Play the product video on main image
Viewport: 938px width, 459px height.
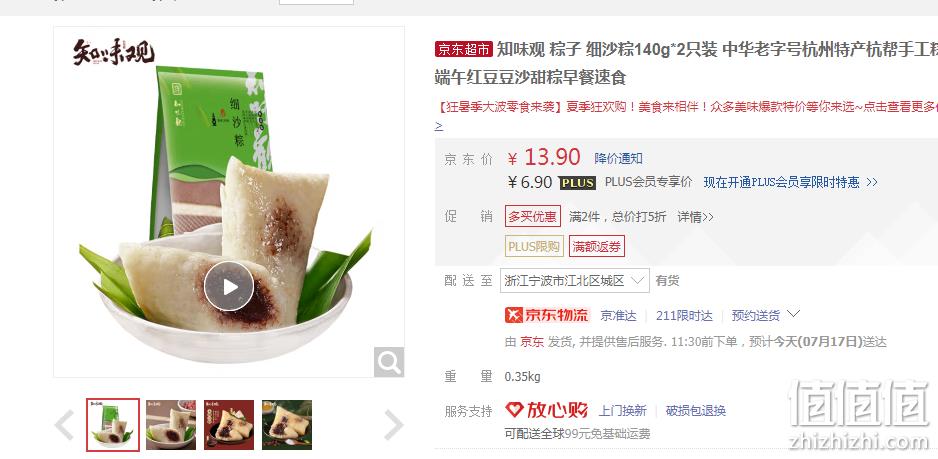(x=229, y=287)
